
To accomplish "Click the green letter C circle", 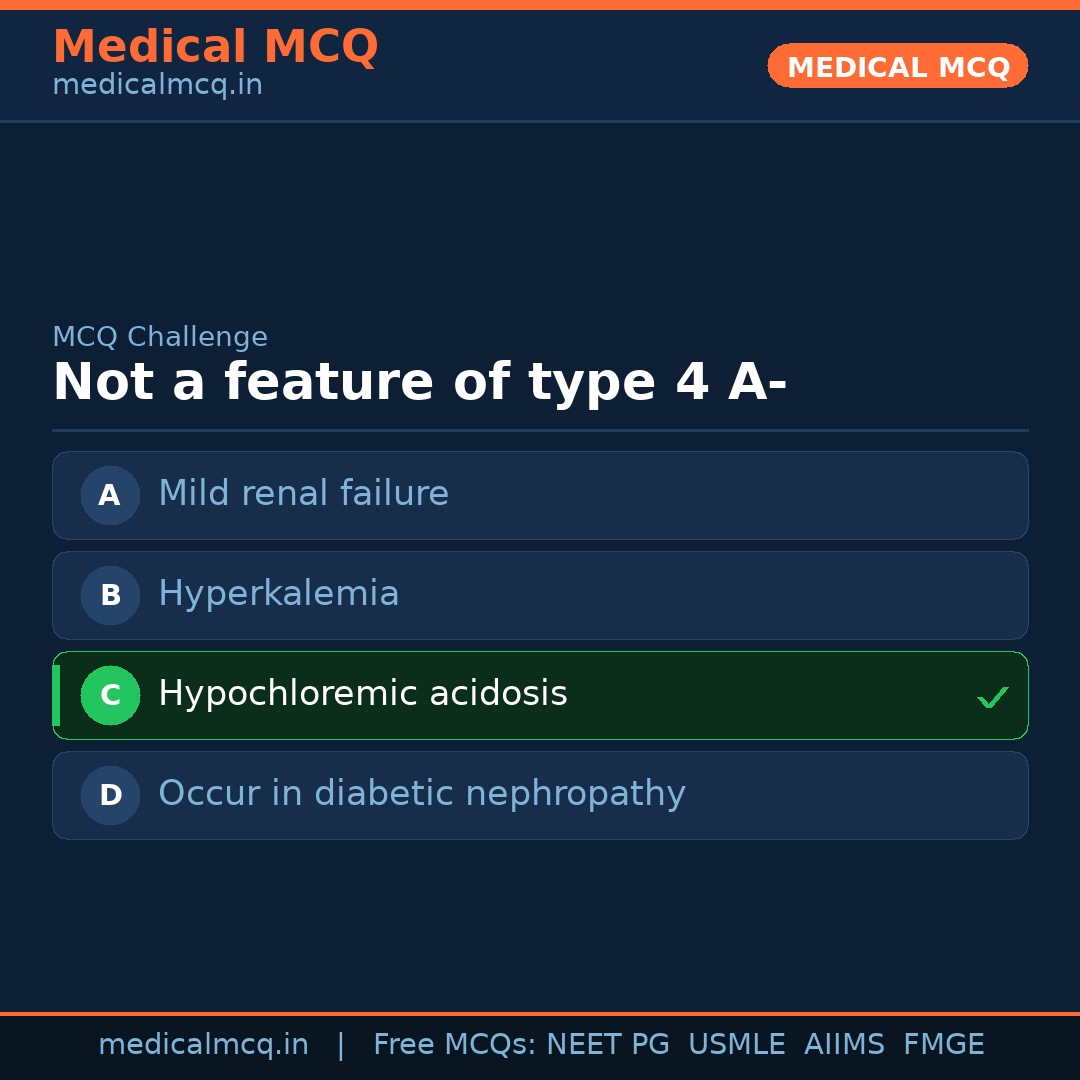I will coord(110,695).
